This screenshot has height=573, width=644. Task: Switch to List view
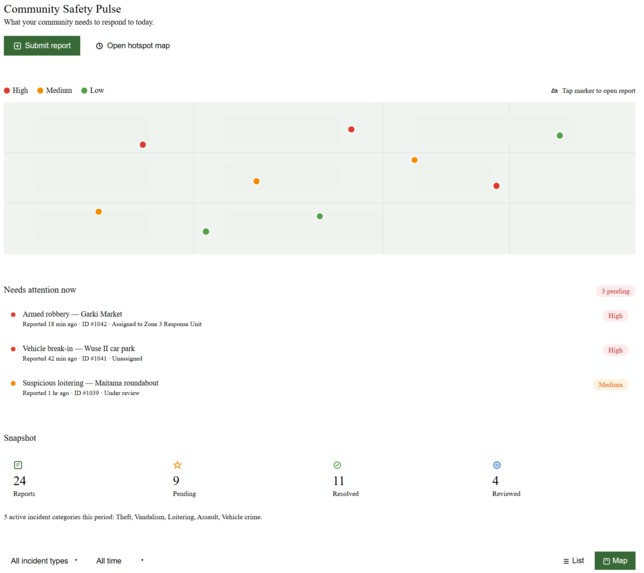pyautogui.click(x=573, y=561)
